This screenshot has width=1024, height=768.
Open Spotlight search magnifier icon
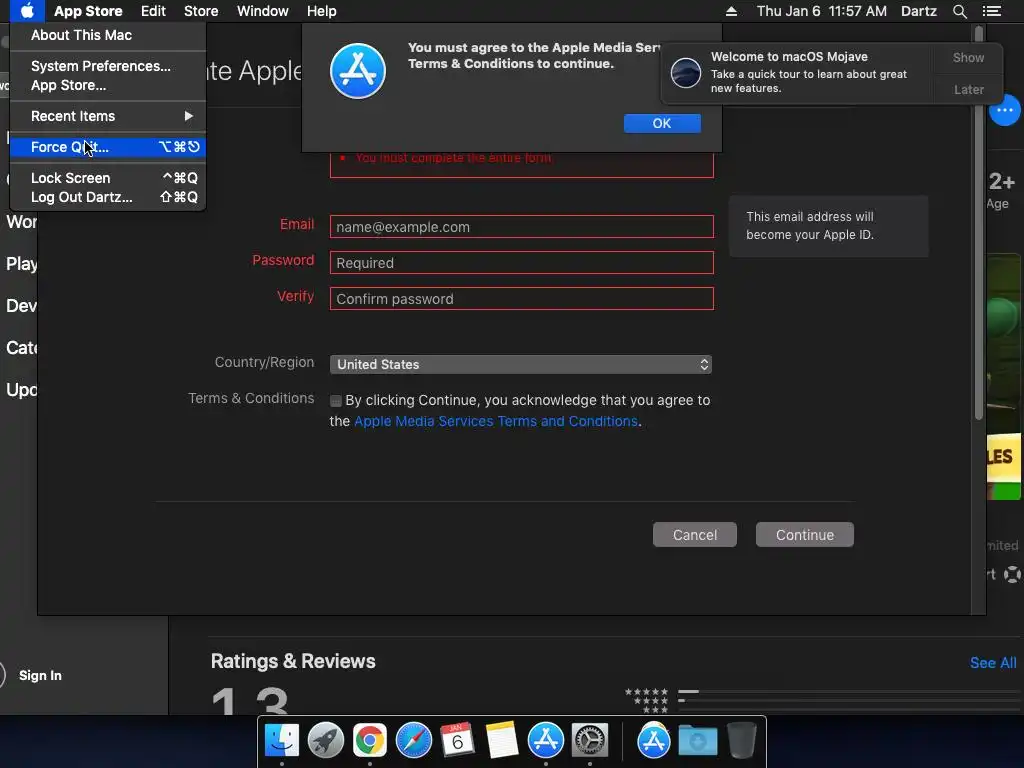coord(959,11)
